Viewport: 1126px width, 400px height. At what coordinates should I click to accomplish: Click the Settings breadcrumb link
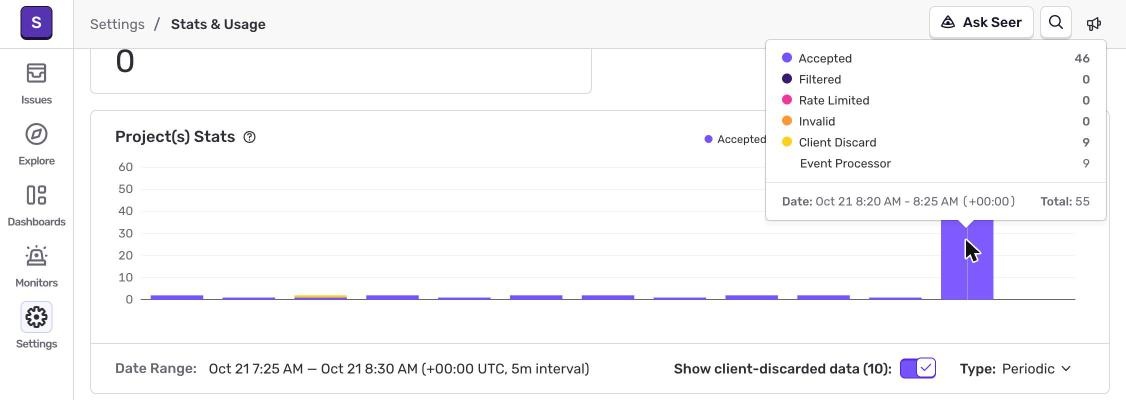pos(117,24)
